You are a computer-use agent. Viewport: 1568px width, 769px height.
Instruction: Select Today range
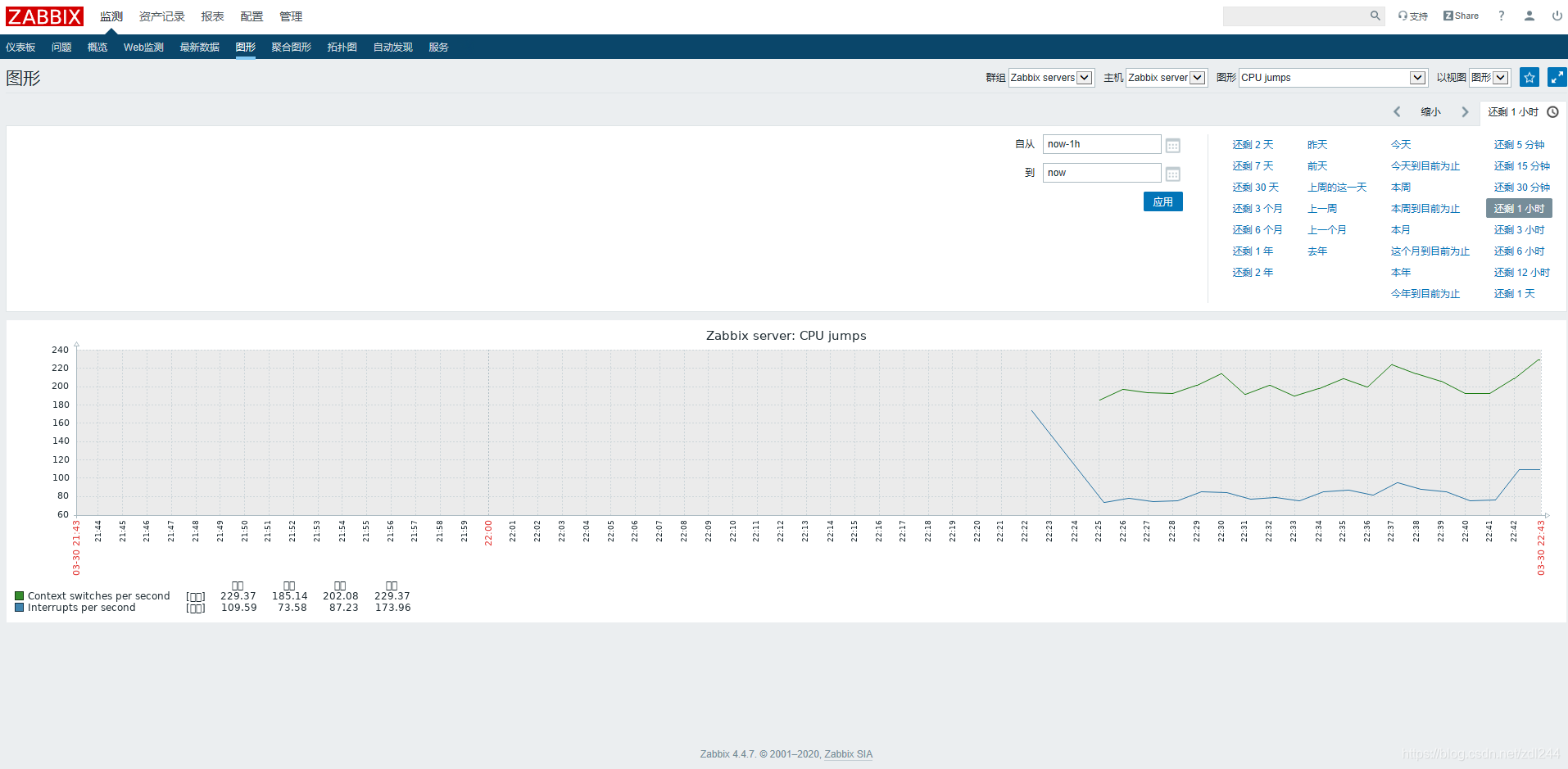tap(1401, 145)
